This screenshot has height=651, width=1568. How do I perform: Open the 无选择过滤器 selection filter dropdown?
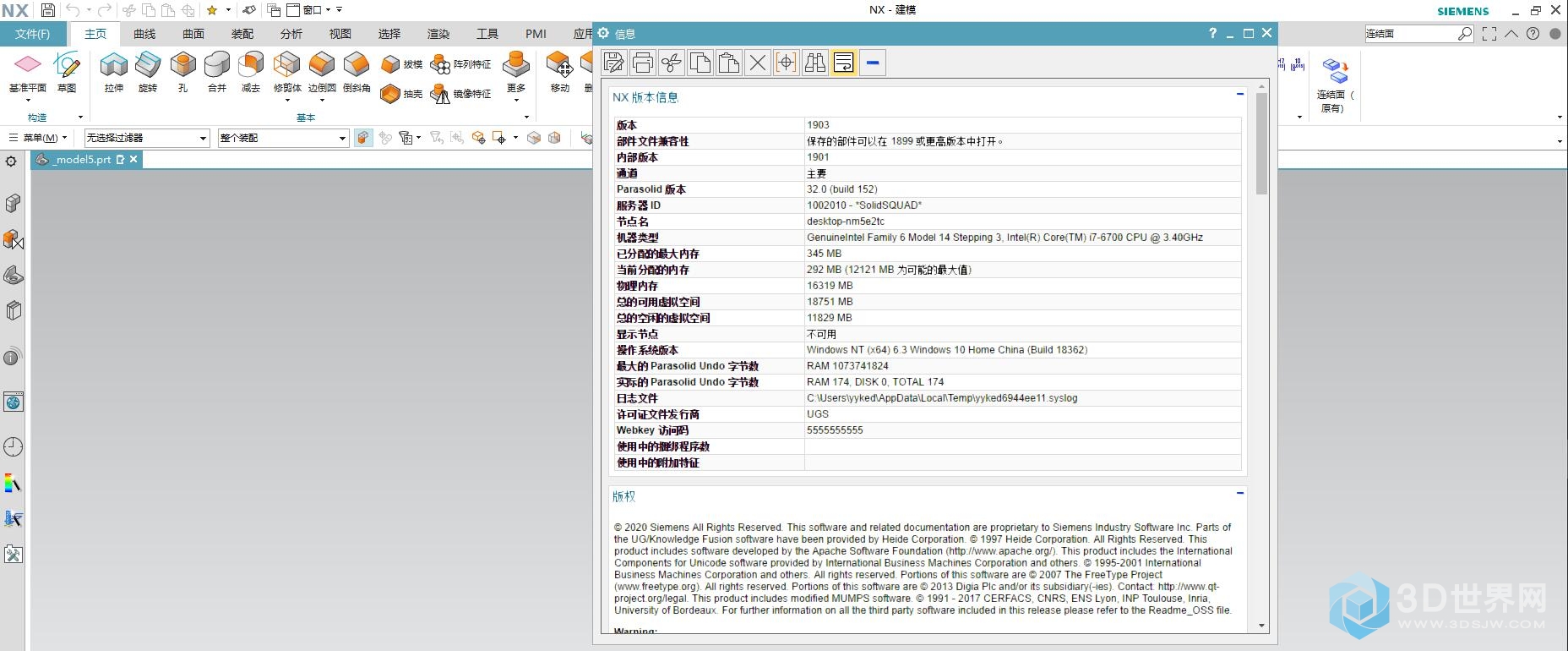pos(146,138)
